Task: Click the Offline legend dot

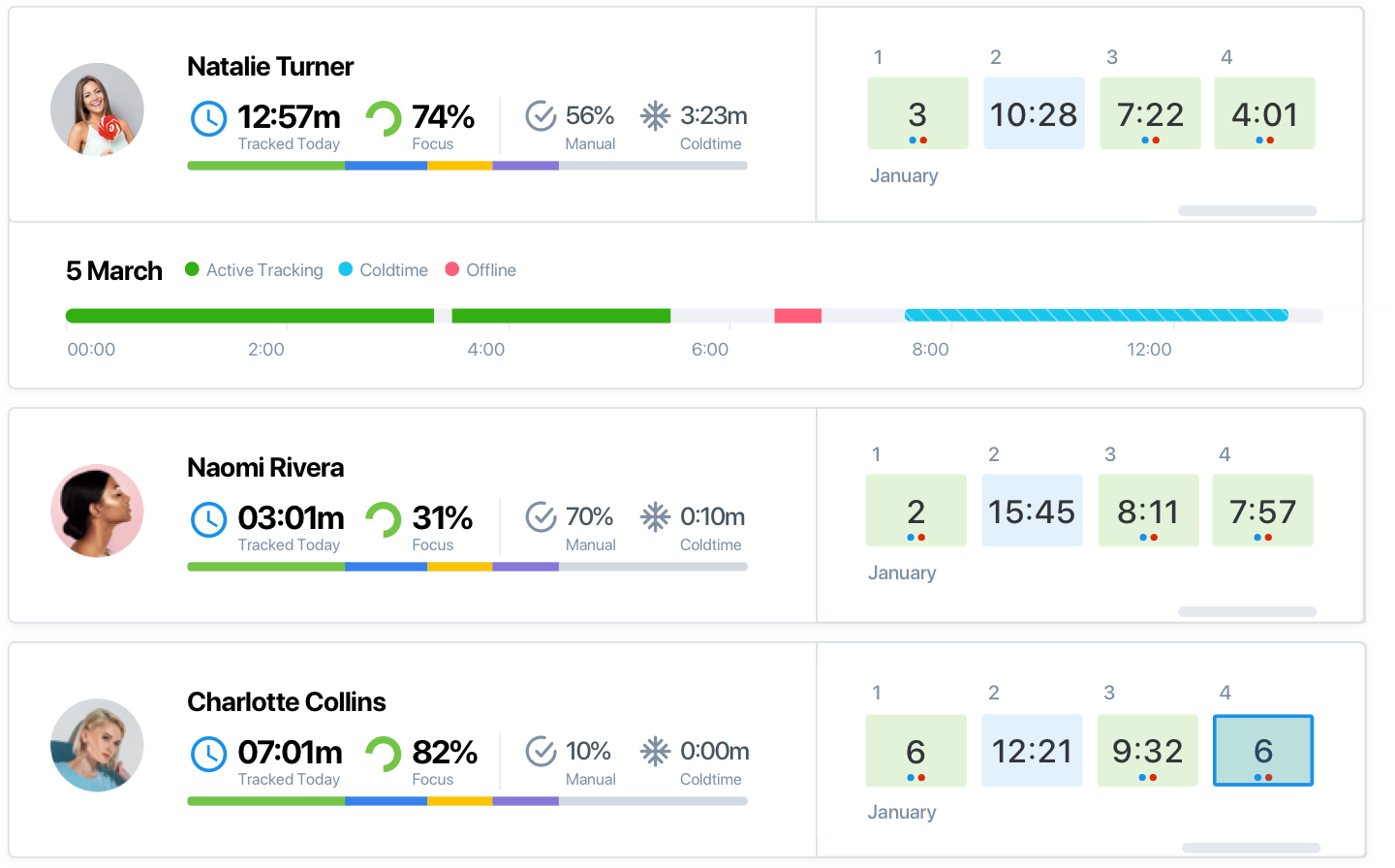Action: 451,269
